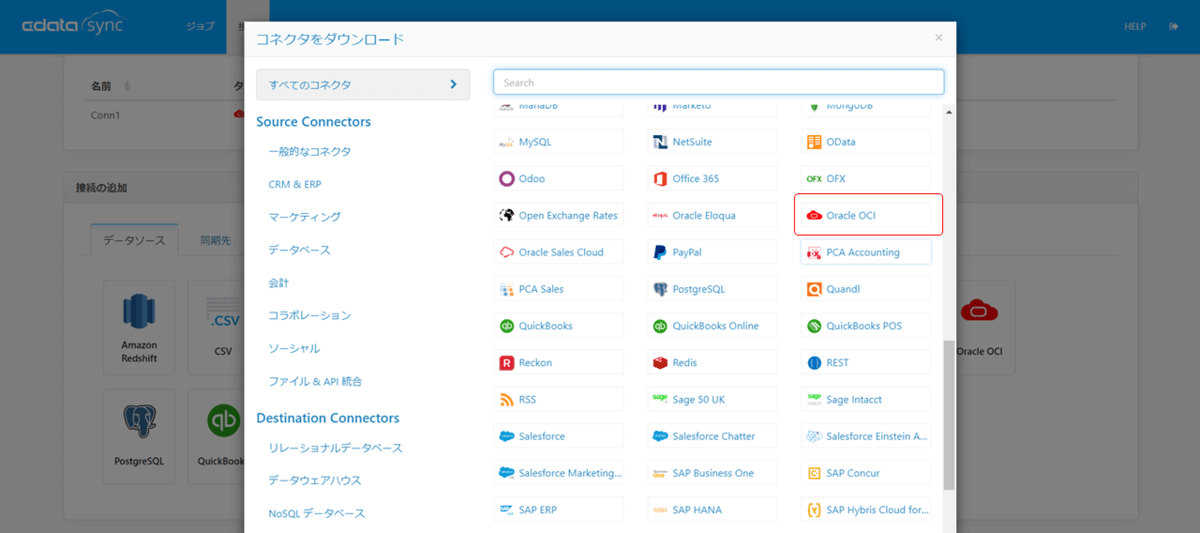
Task: Select the SAP Concur connector
Action: point(866,473)
